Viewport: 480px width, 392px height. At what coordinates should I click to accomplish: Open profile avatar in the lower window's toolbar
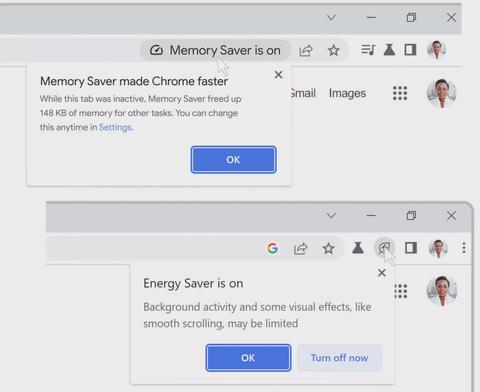[x=438, y=248]
